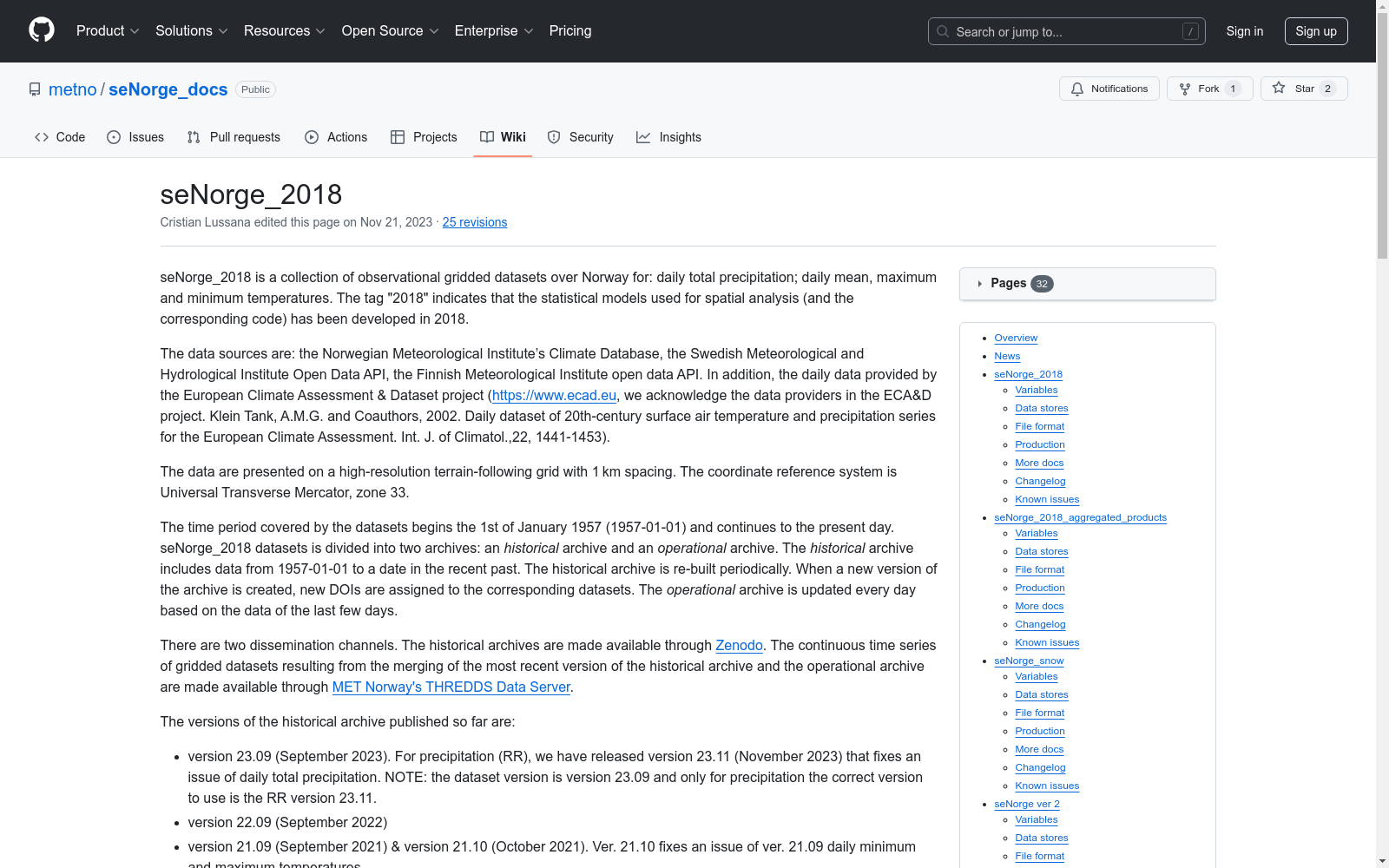Open the Security tab
Screen dimensions: 1389x868
pos(580,137)
